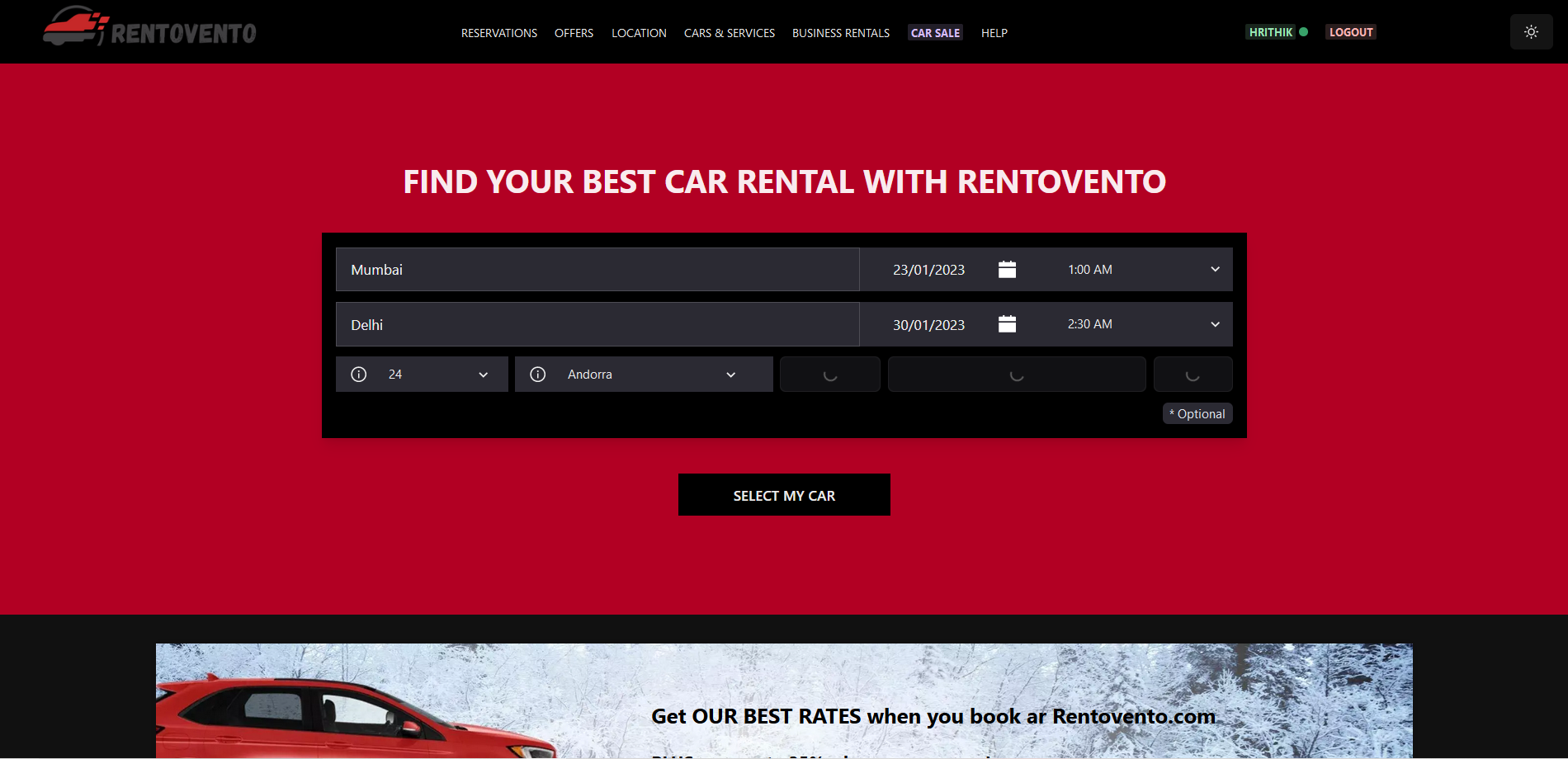The image size is (1568, 759).
Task: Click the green online status dot
Action: (1304, 32)
